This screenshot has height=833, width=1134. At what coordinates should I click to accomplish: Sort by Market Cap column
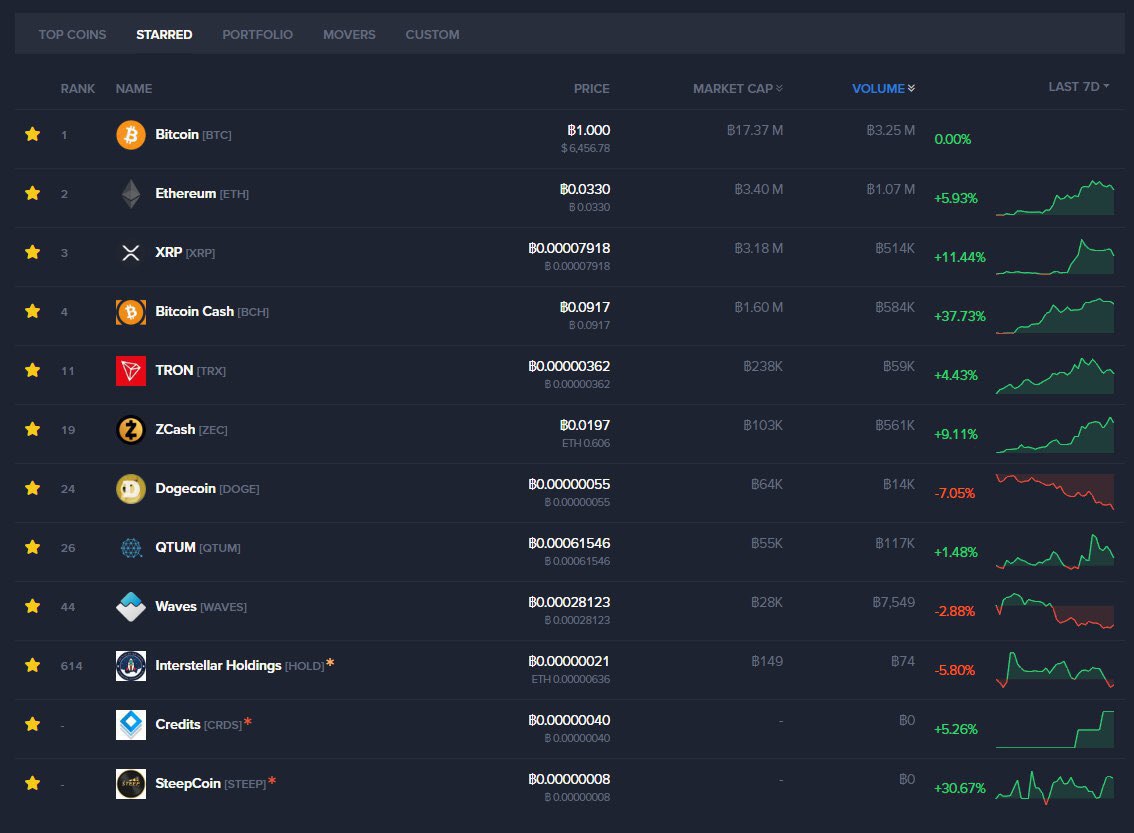pyautogui.click(x=738, y=88)
